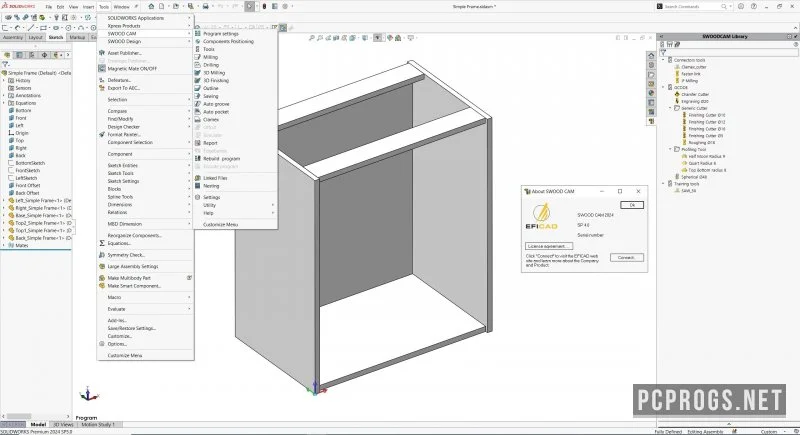Open Large Assembly Settings
This screenshot has height=435, width=800.
click(x=133, y=267)
